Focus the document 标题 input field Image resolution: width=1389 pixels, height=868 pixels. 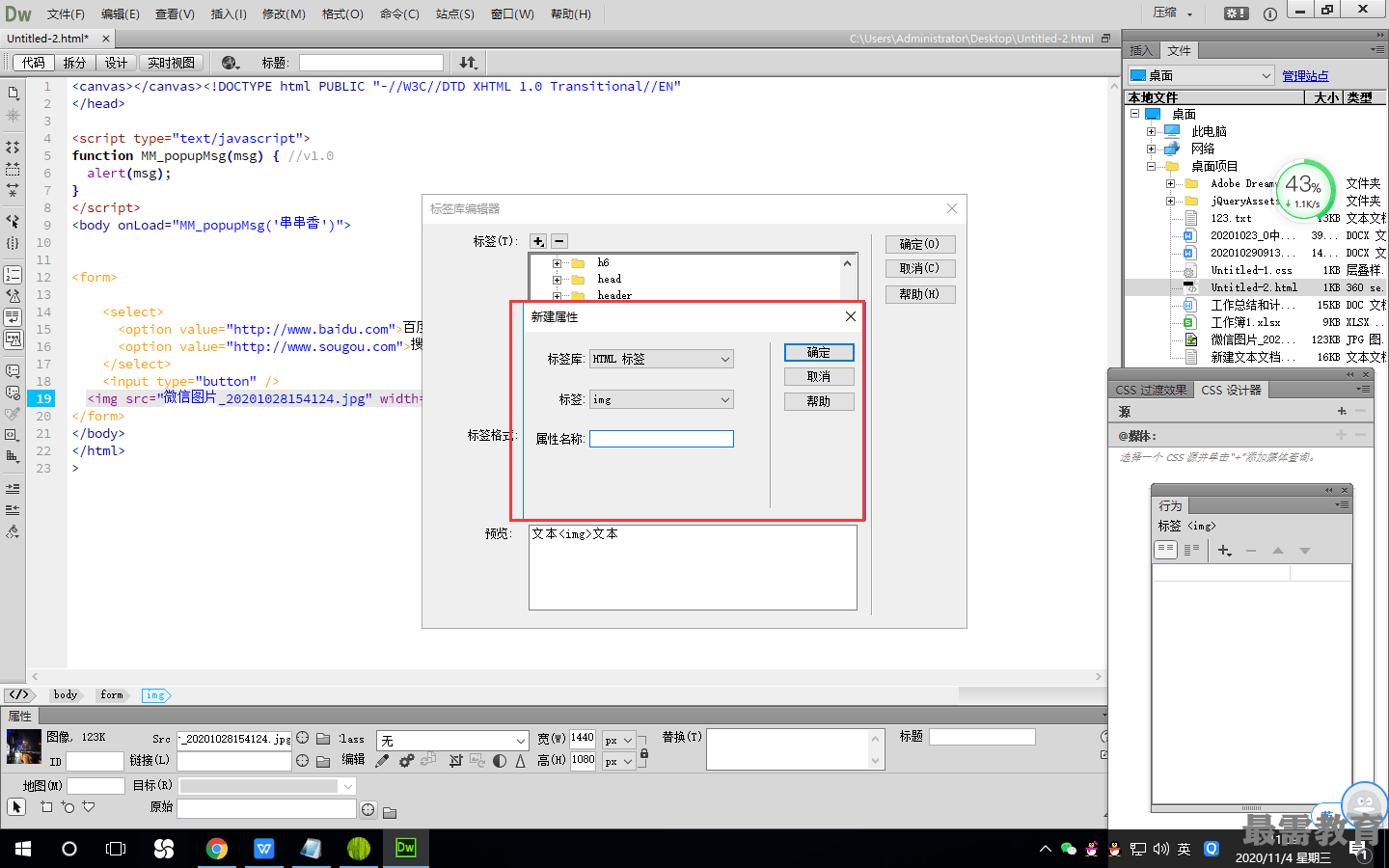(x=371, y=63)
